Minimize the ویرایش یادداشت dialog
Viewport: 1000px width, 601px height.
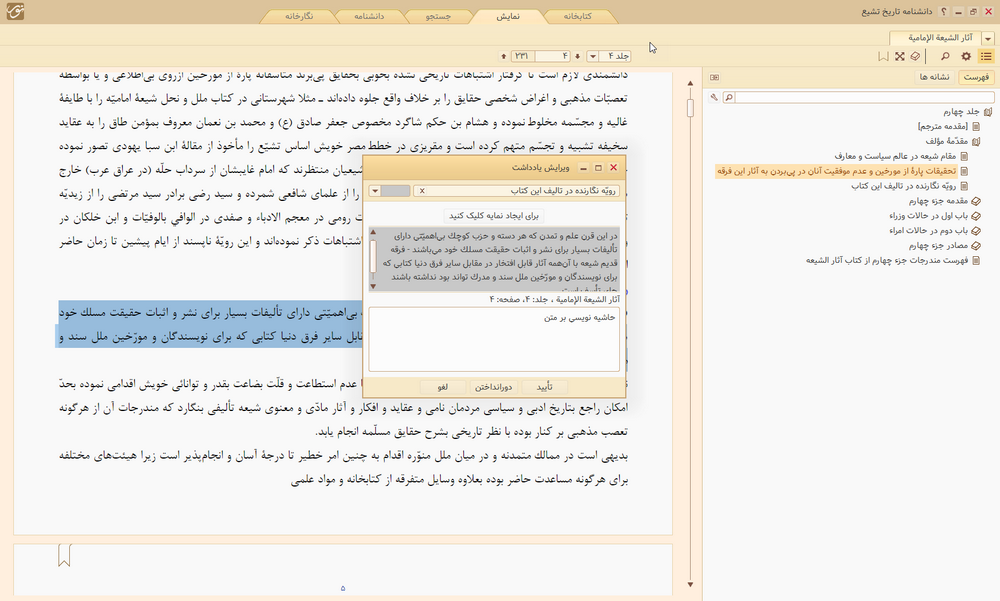[x=583, y=168]
